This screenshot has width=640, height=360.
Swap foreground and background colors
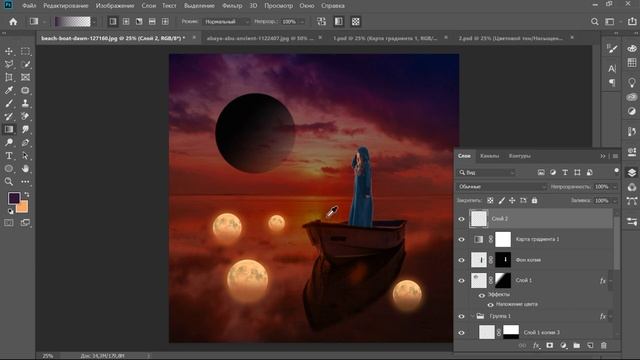point(27,195)
